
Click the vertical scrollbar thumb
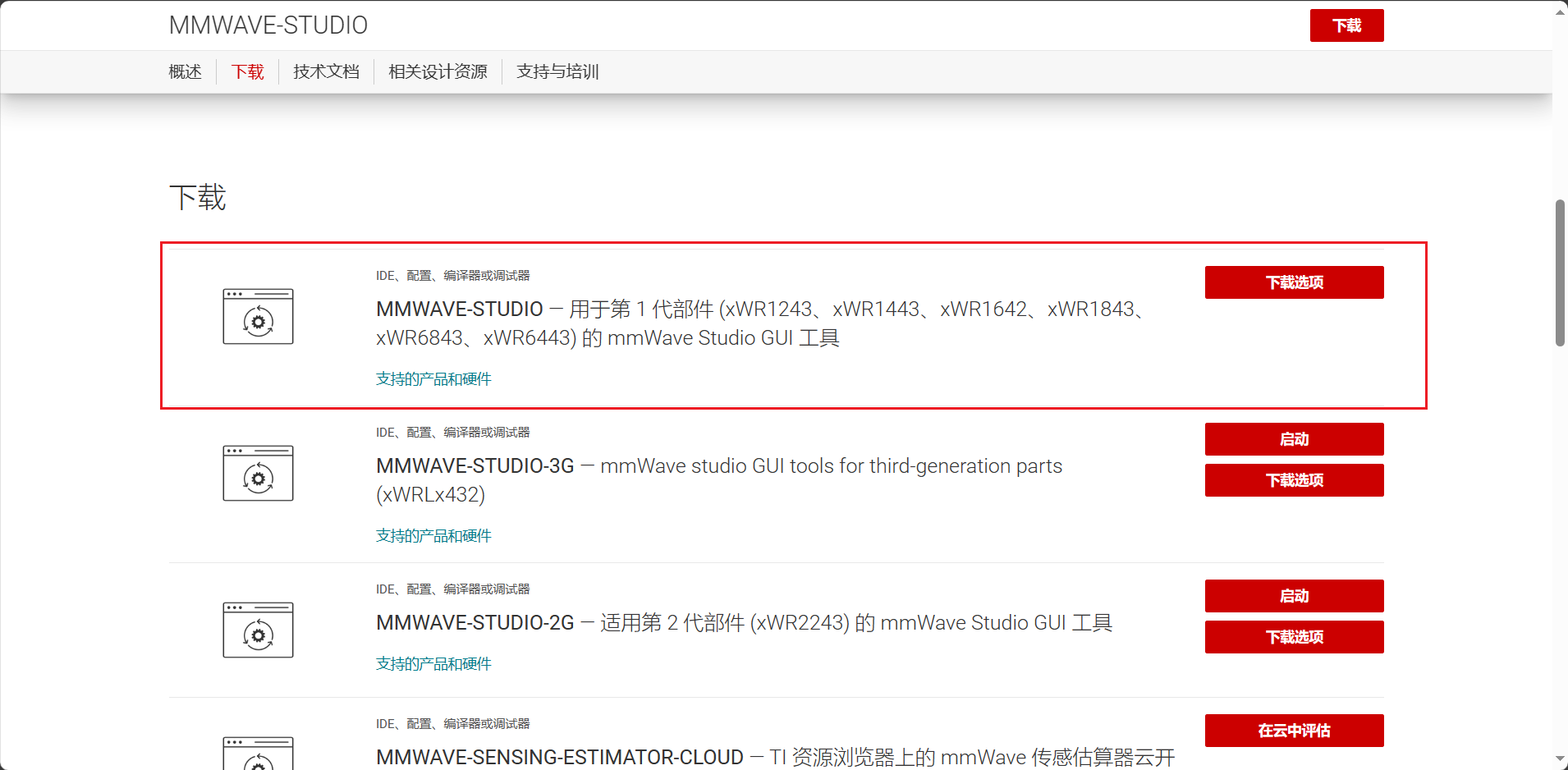pyautogui.click(x=1560, y=273)
